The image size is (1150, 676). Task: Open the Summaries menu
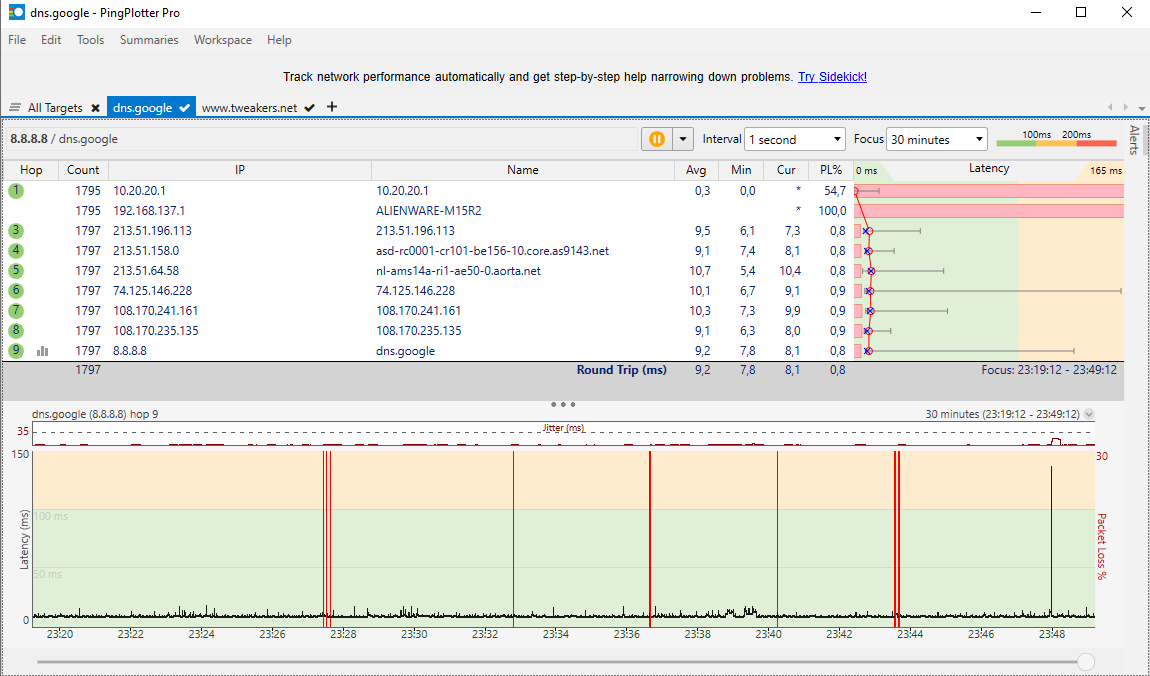point(149,40)
